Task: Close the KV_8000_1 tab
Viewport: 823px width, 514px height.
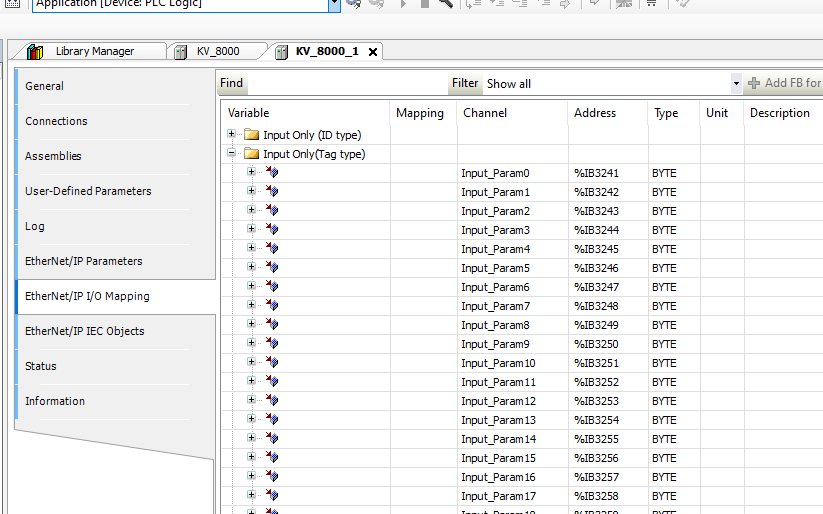Action: point(373,52)
